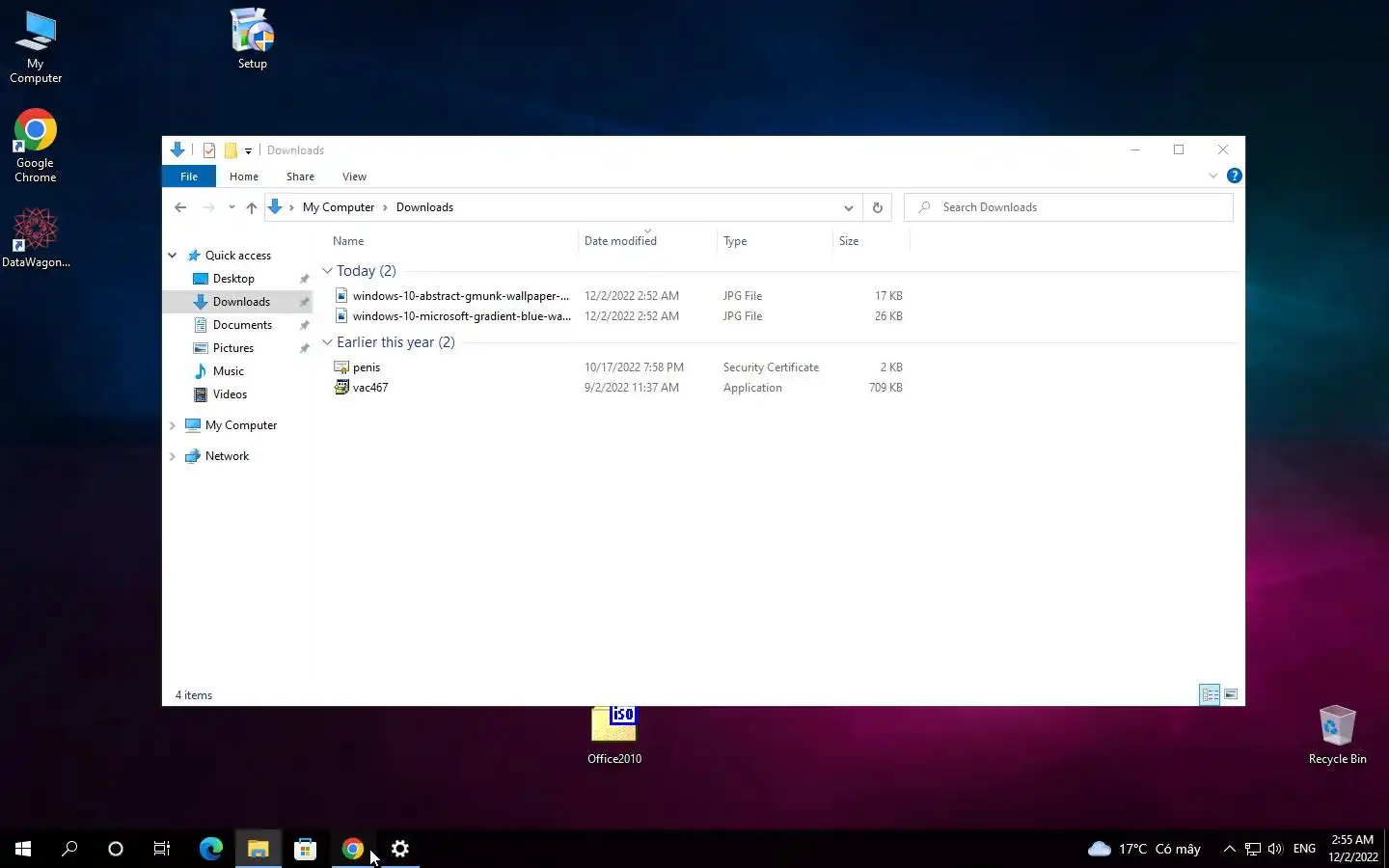This screenshot has height=868, width=1389.
Task: Click the Search Downloads field
Action: pyautogui.click(x=1069, y=207)
